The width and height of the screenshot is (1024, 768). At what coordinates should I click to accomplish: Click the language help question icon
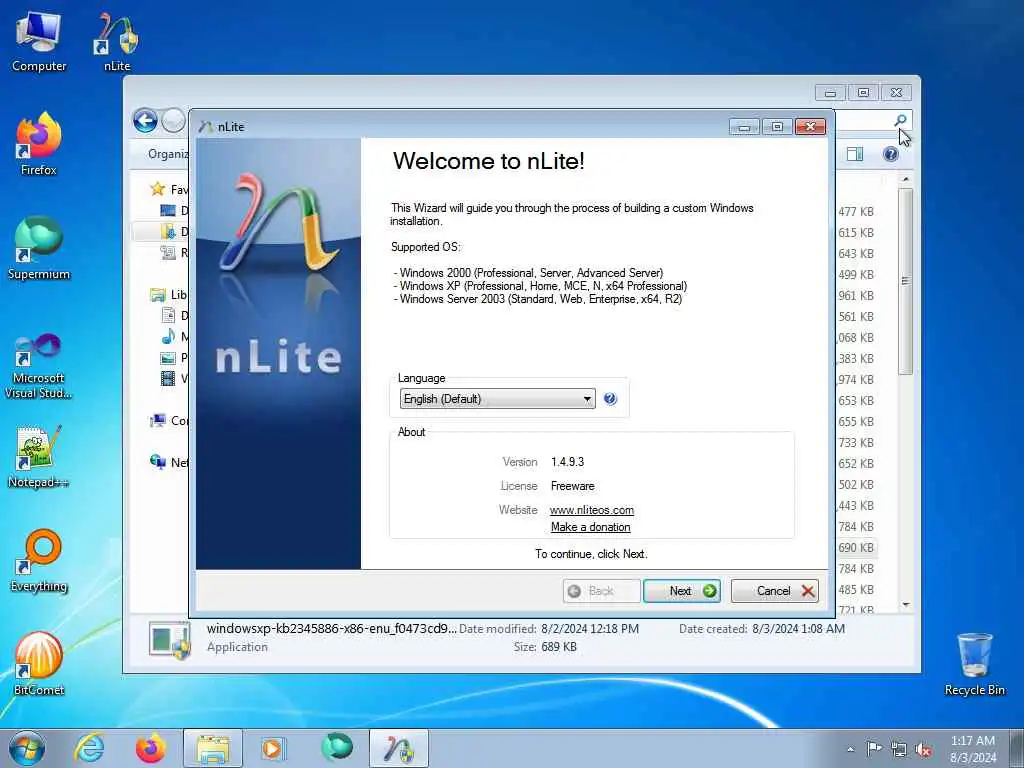click(610, 398)
